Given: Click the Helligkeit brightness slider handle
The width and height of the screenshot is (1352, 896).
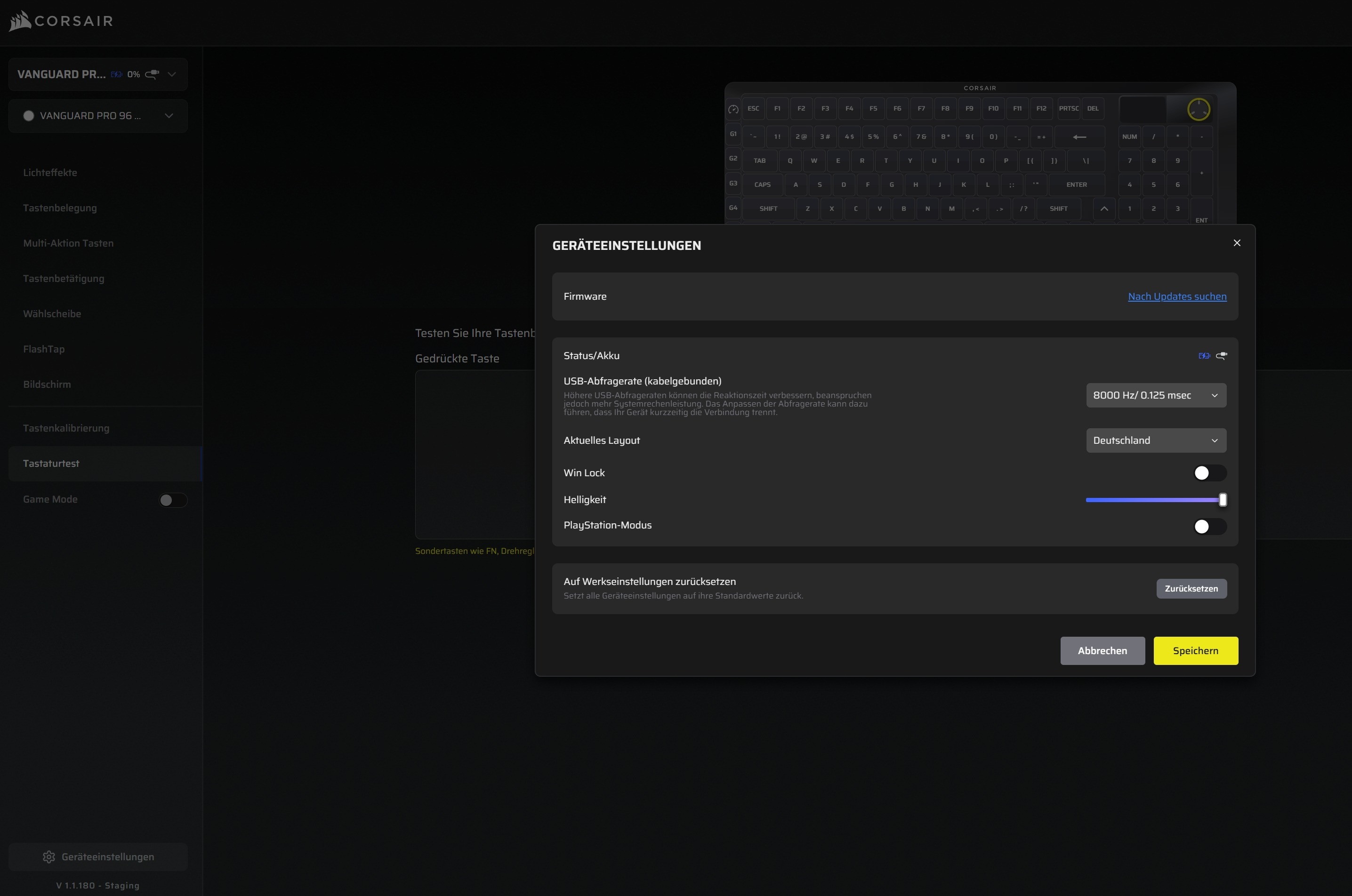Looking at the screenshot, I should tap(1222, 500).
